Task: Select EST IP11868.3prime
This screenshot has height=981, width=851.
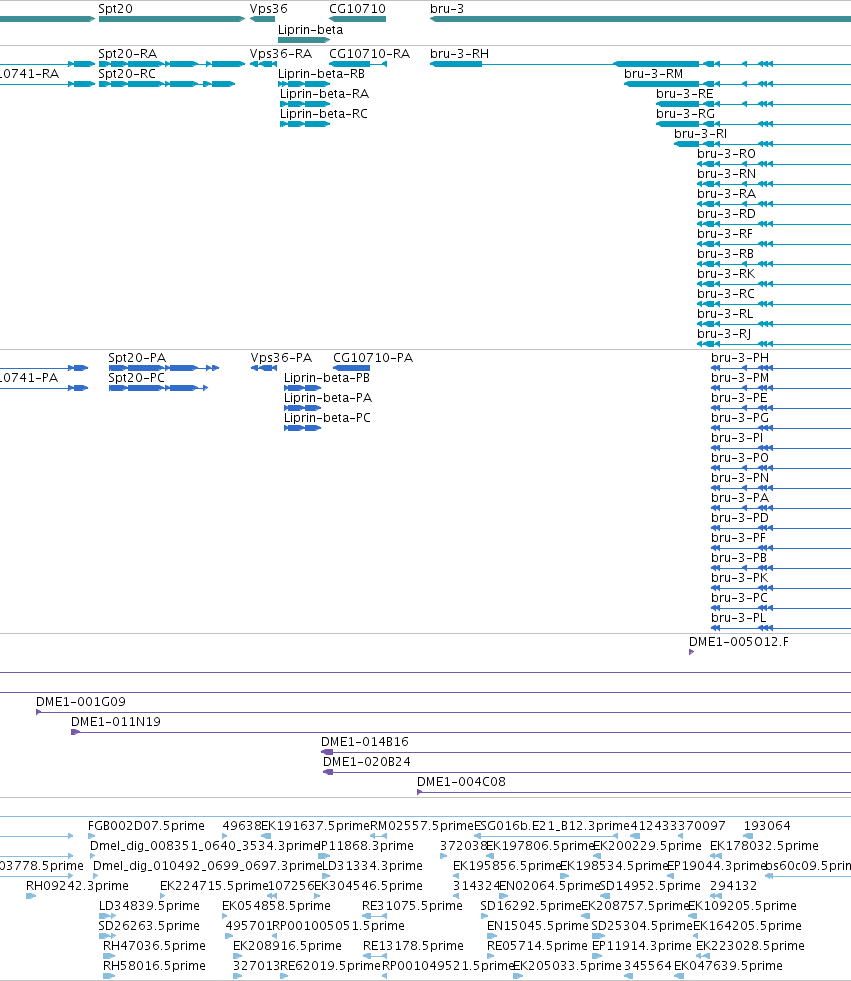Action: click(x=366, y=846)
